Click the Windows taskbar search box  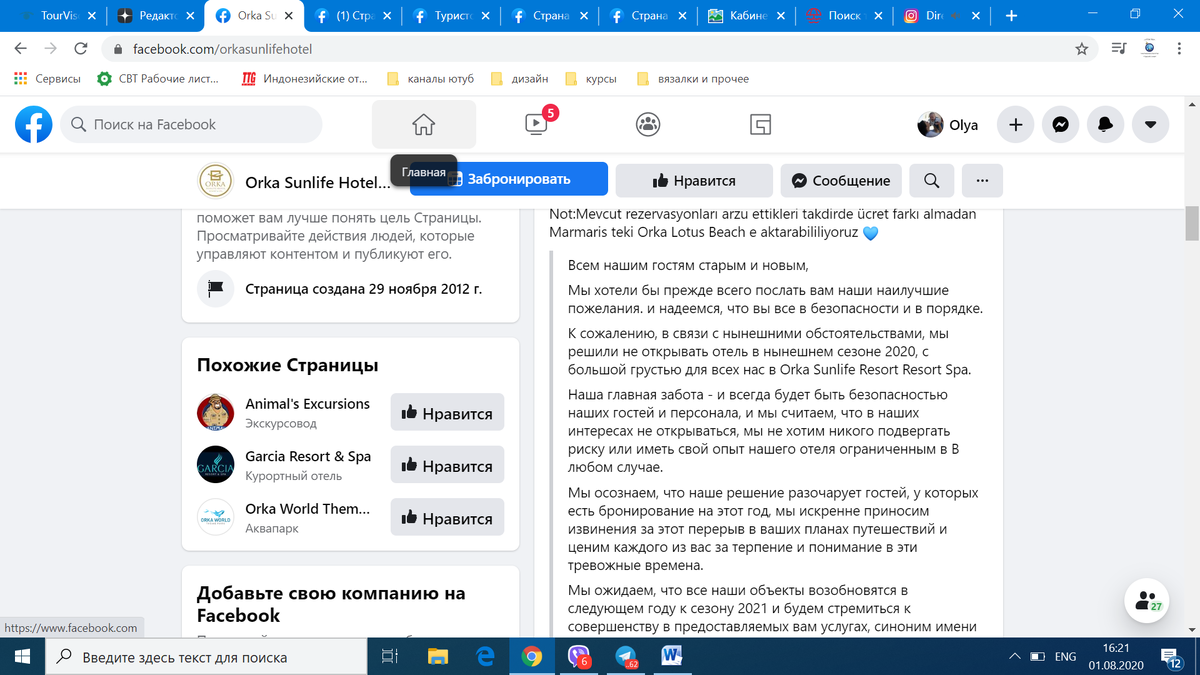207,657
